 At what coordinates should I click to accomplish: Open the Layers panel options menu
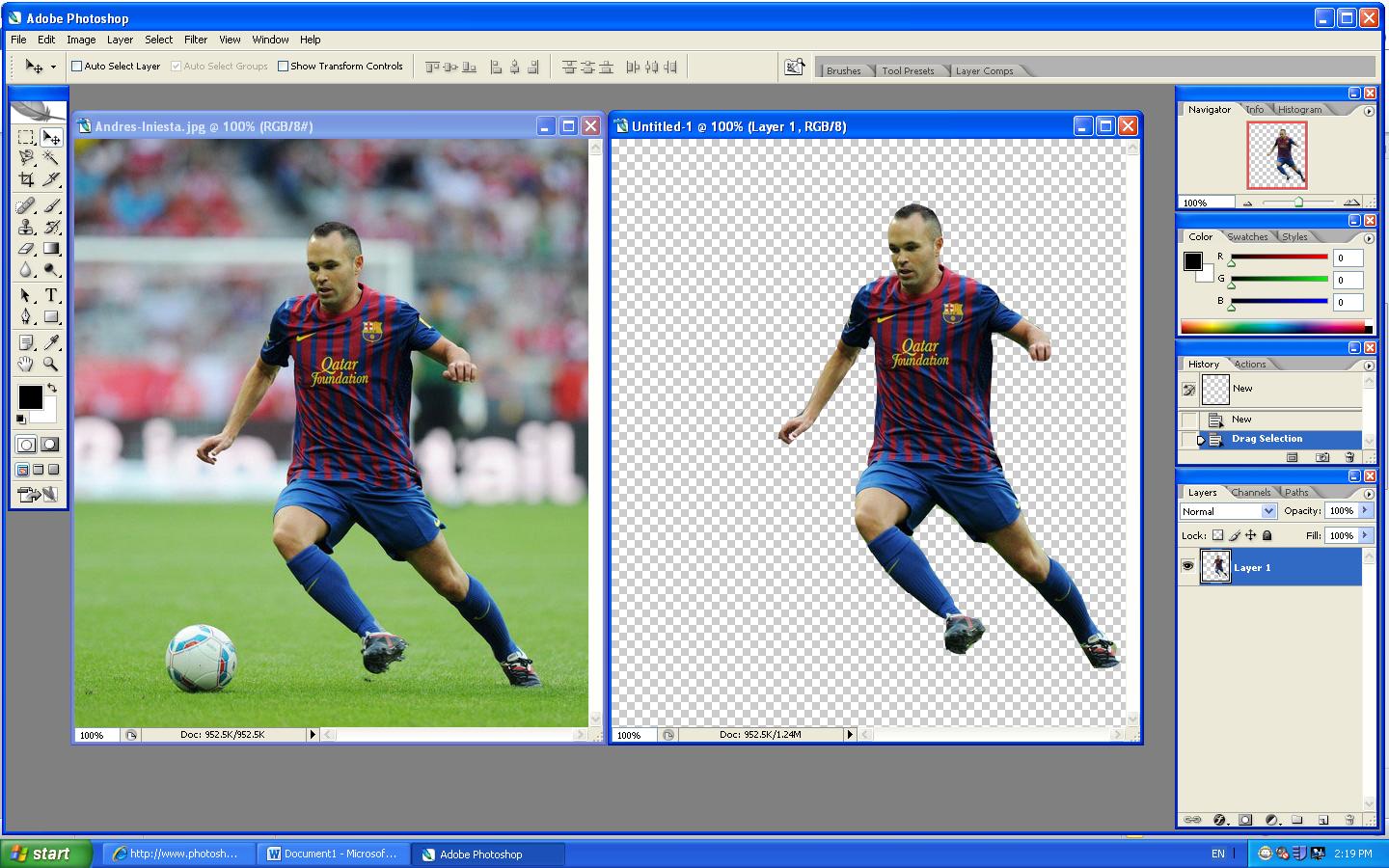(1369, 494)
